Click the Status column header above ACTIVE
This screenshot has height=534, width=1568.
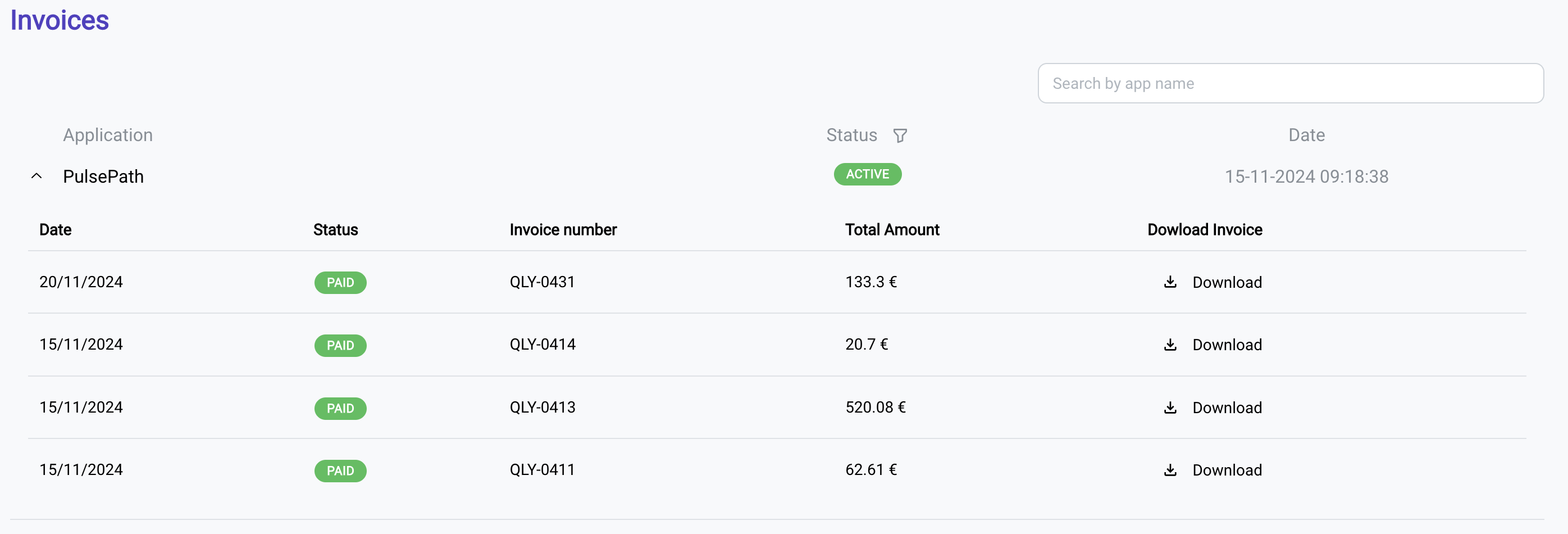(851, 135)
